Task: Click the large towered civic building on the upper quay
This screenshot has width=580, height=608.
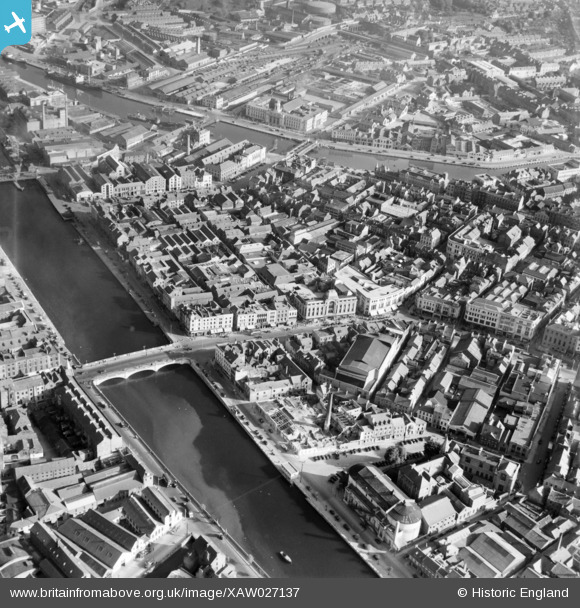Action: coord(286,114)
